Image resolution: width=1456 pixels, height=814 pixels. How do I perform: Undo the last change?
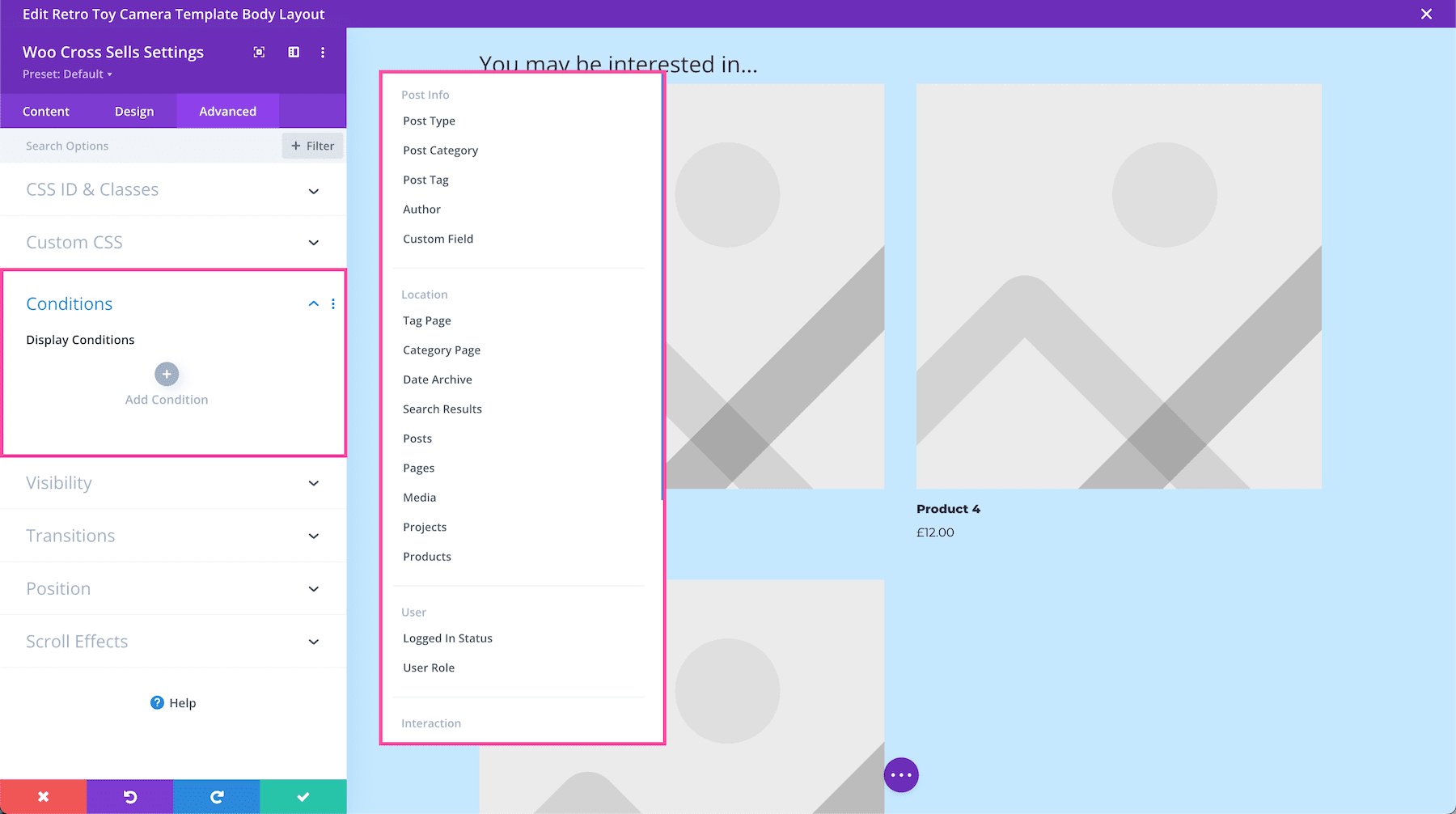[129, 796]
